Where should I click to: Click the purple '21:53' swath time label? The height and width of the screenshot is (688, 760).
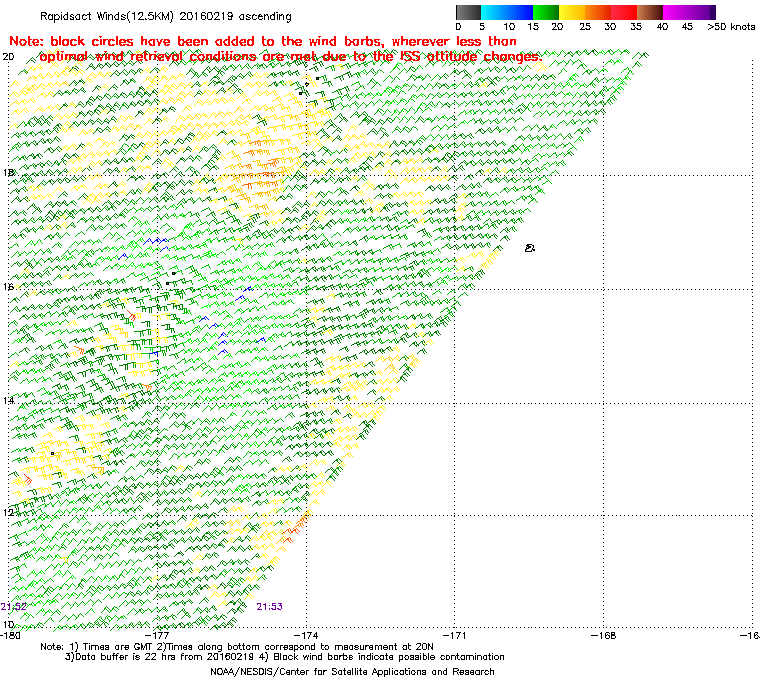269,607
